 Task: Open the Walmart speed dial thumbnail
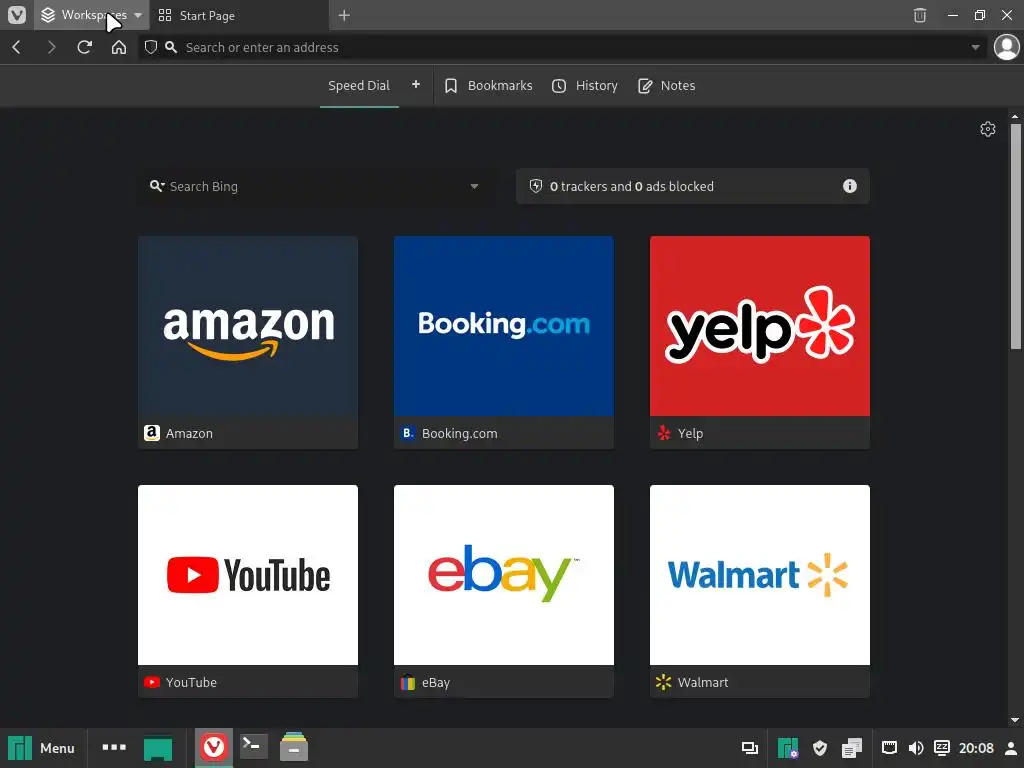(760, 575)
